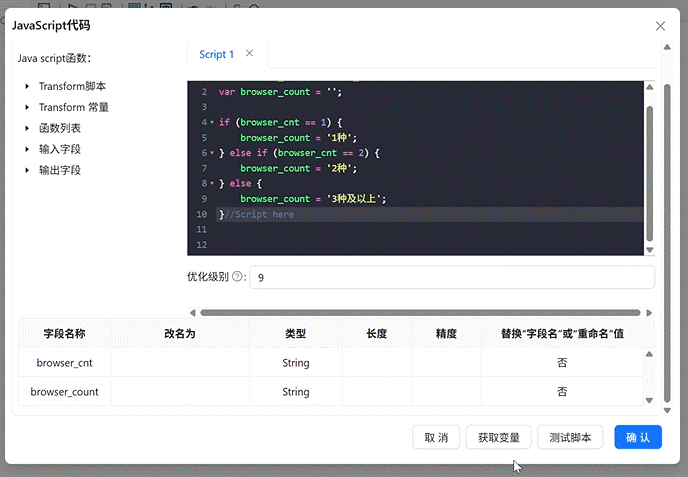Click the code editor scroll down arrow

(x=650, y=250)
